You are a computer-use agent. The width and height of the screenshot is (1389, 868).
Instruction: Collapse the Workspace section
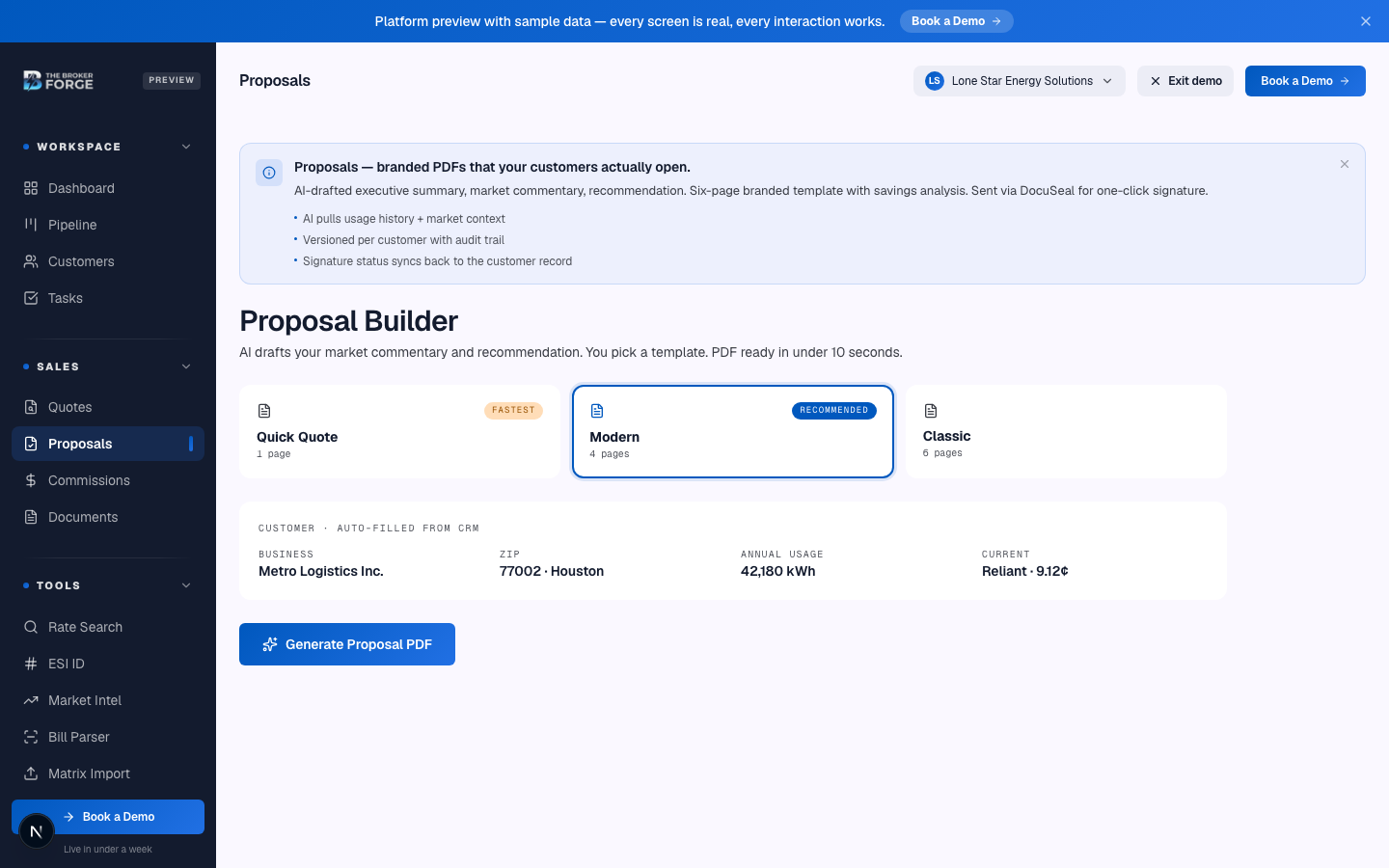click(186, 147)
